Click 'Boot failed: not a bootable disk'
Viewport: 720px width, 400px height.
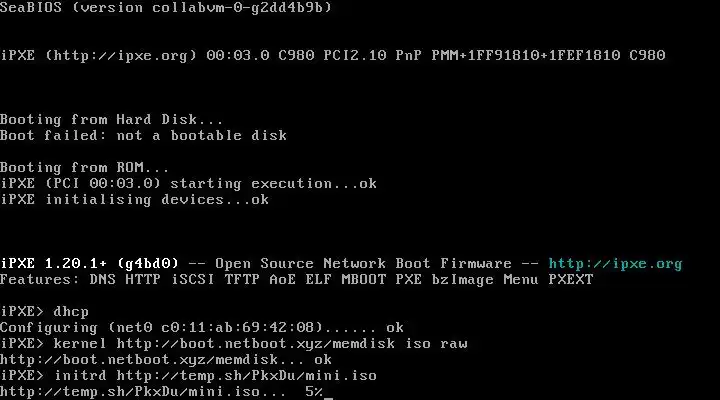click(x=143, y=135)
